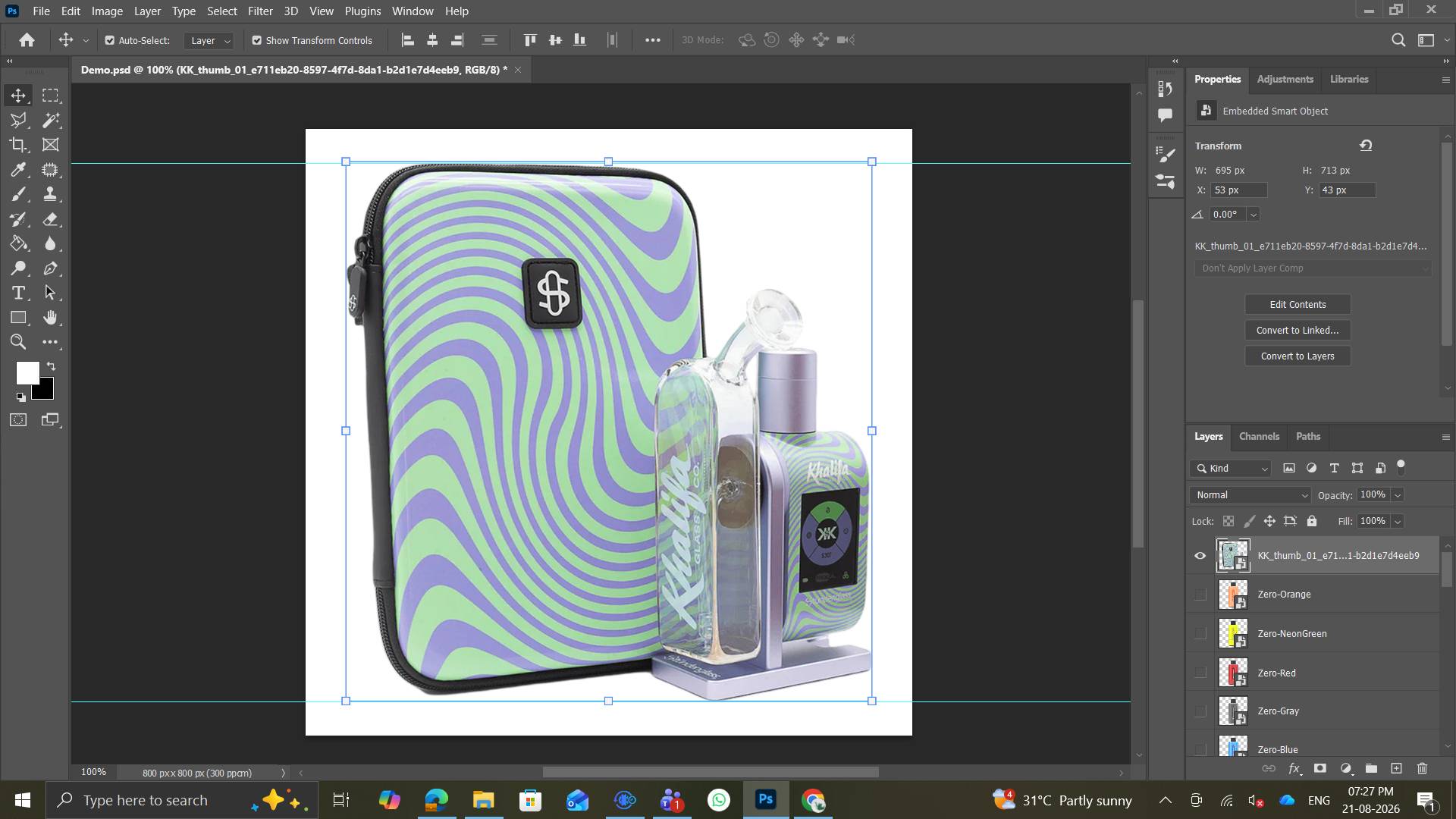The width and height of the screenshot is (1456, 819).
Task: Pick the Horizontal Type tool
Action: coord(18,293)
